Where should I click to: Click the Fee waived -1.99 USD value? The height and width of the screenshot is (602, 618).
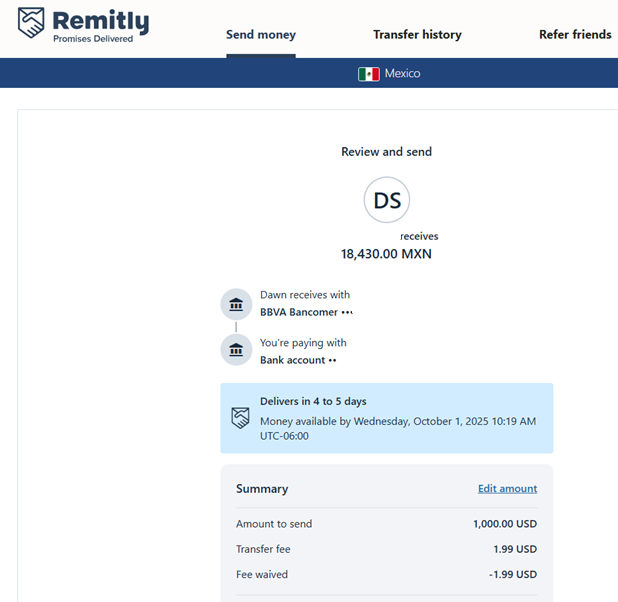(x=513, y=575)
